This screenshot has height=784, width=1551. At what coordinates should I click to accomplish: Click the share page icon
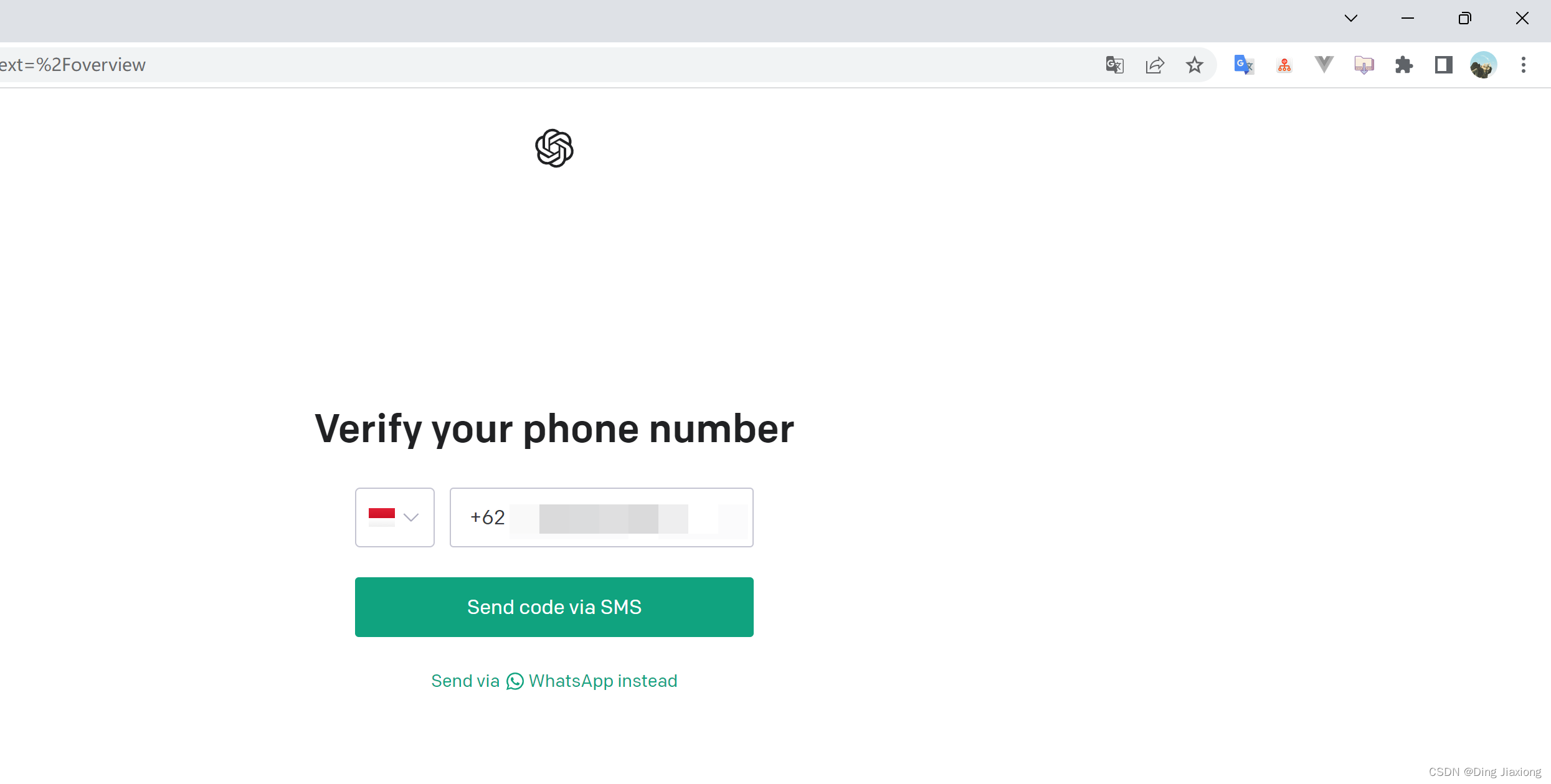(x=1155, y=64)
